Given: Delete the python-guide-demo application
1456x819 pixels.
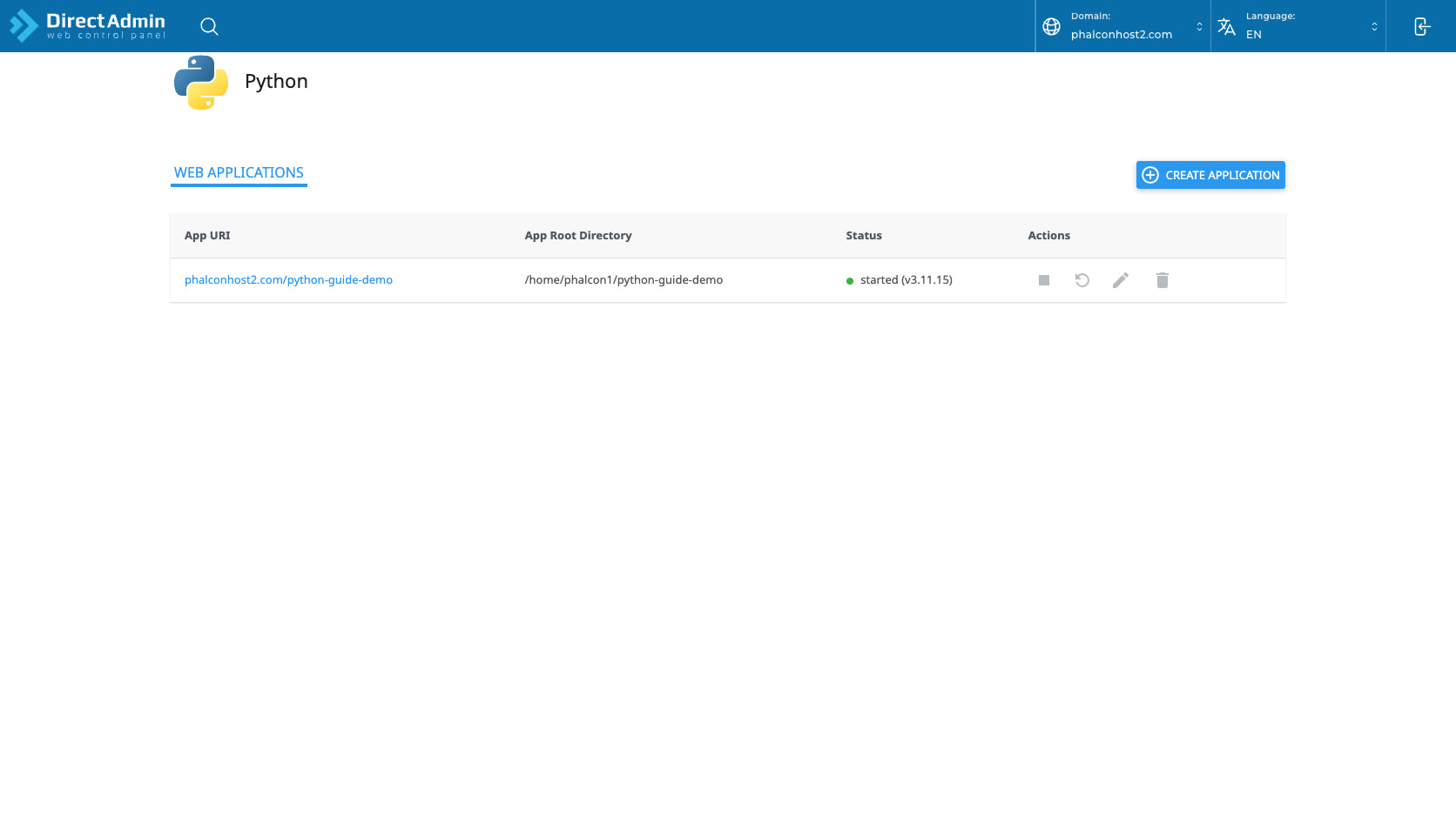Looking at the screenshot, I should point(1162,280).
